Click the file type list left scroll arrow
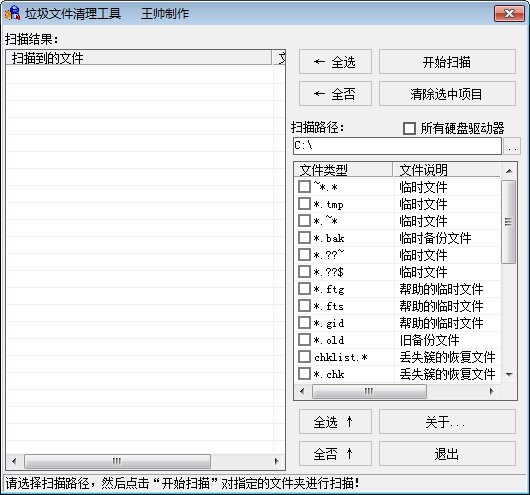Image resolution: width=530 pixels, height=495 pixels. [x=303, y=392]
